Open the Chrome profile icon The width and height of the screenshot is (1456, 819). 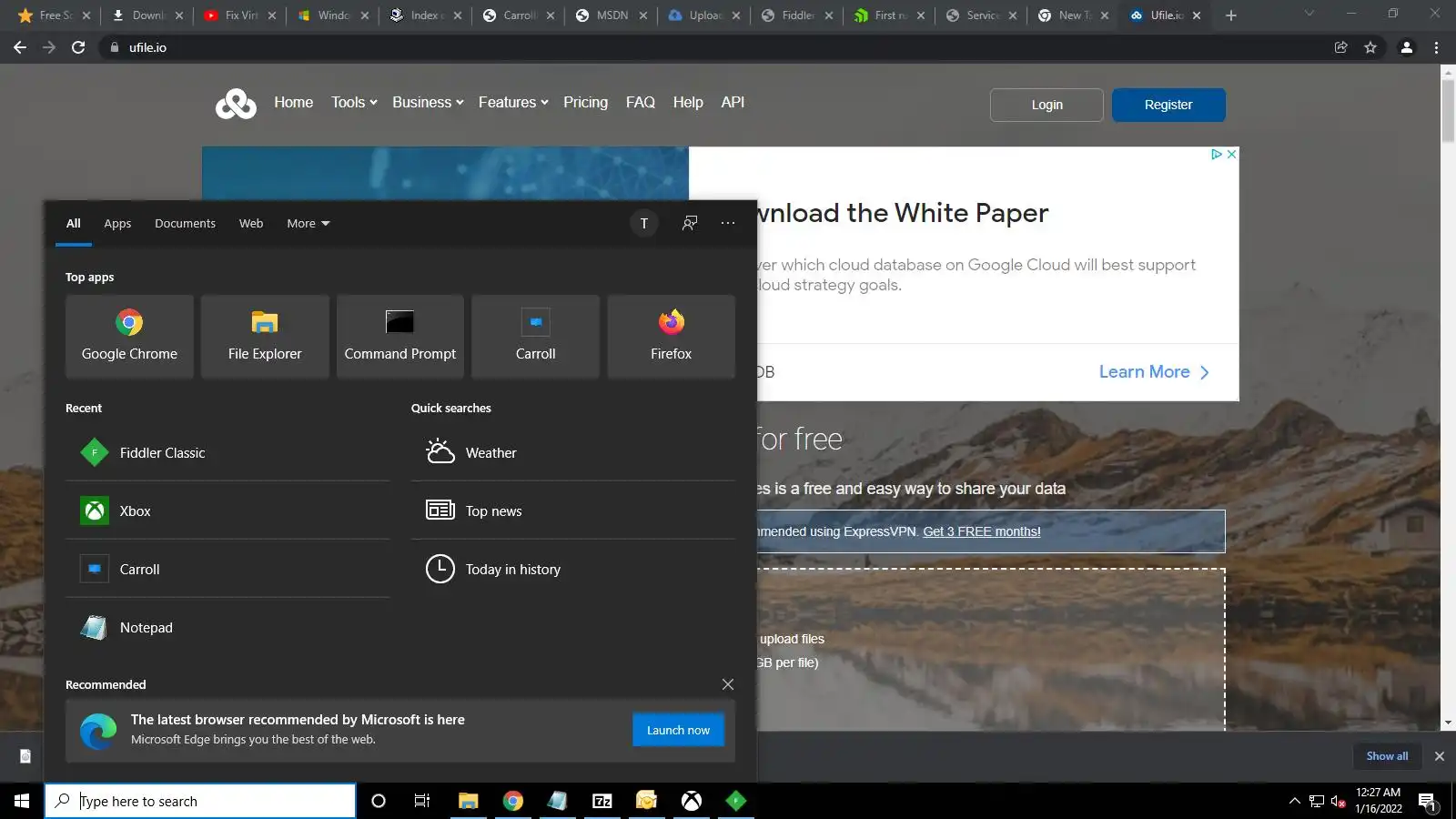[1407, 47]
